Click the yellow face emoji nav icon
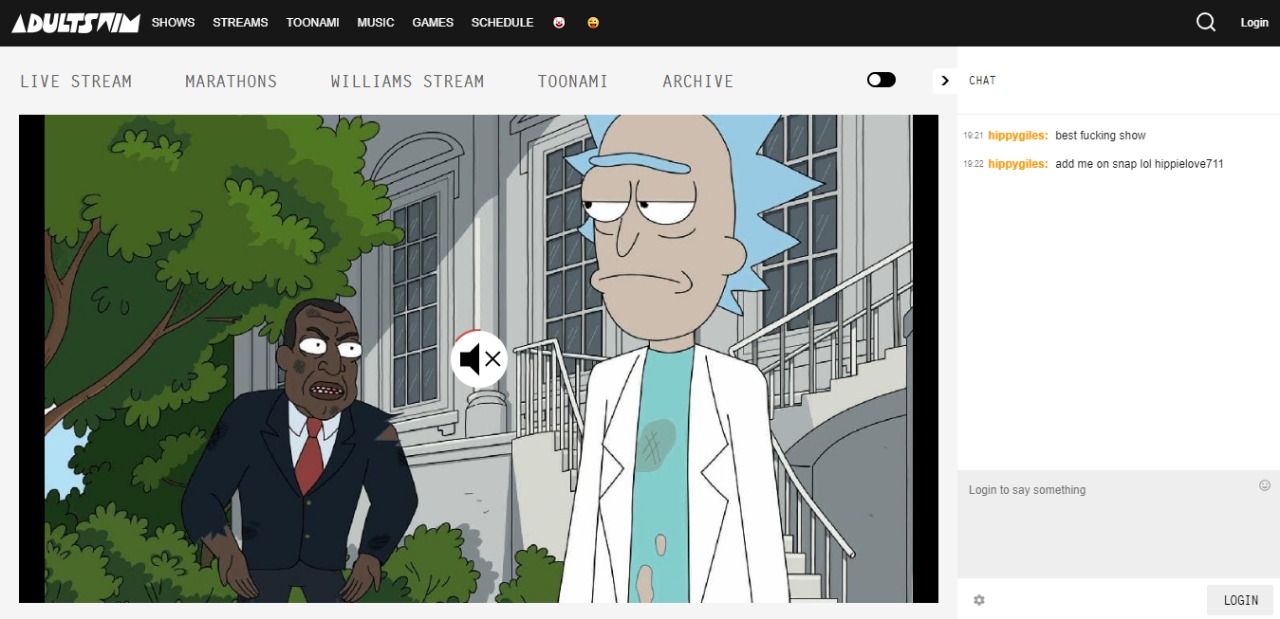This screenshot has height=619, width=1280. pos(593,22)
